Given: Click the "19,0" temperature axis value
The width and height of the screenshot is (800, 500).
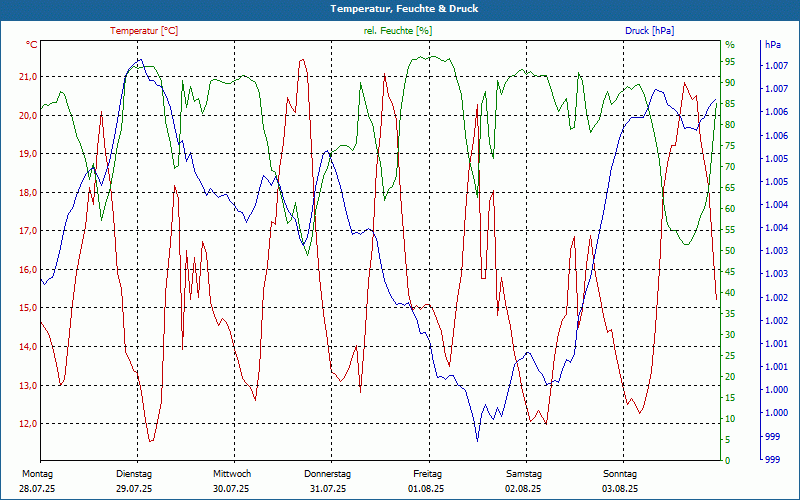Looking at the screenshot, I should (x=27, y=154).
